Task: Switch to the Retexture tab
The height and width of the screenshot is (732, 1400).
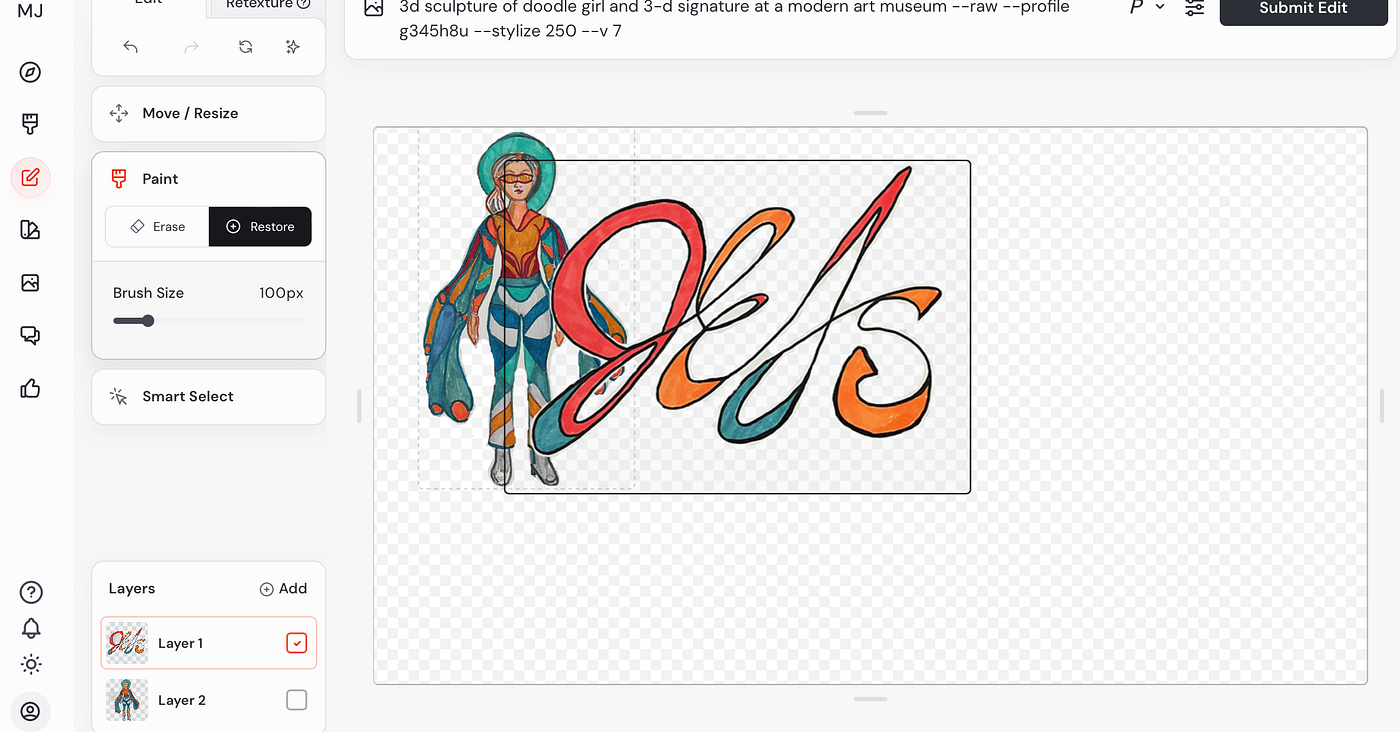Action: coord(262,5)
